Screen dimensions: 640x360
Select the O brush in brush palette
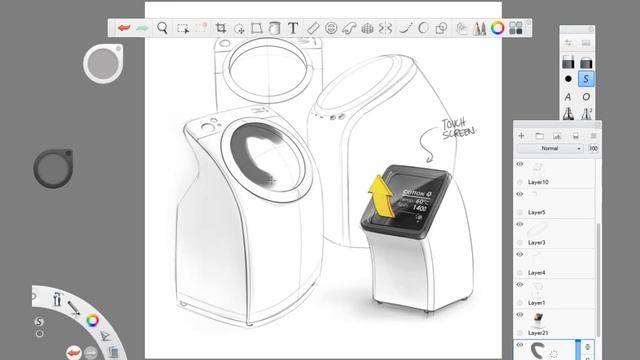586,97
